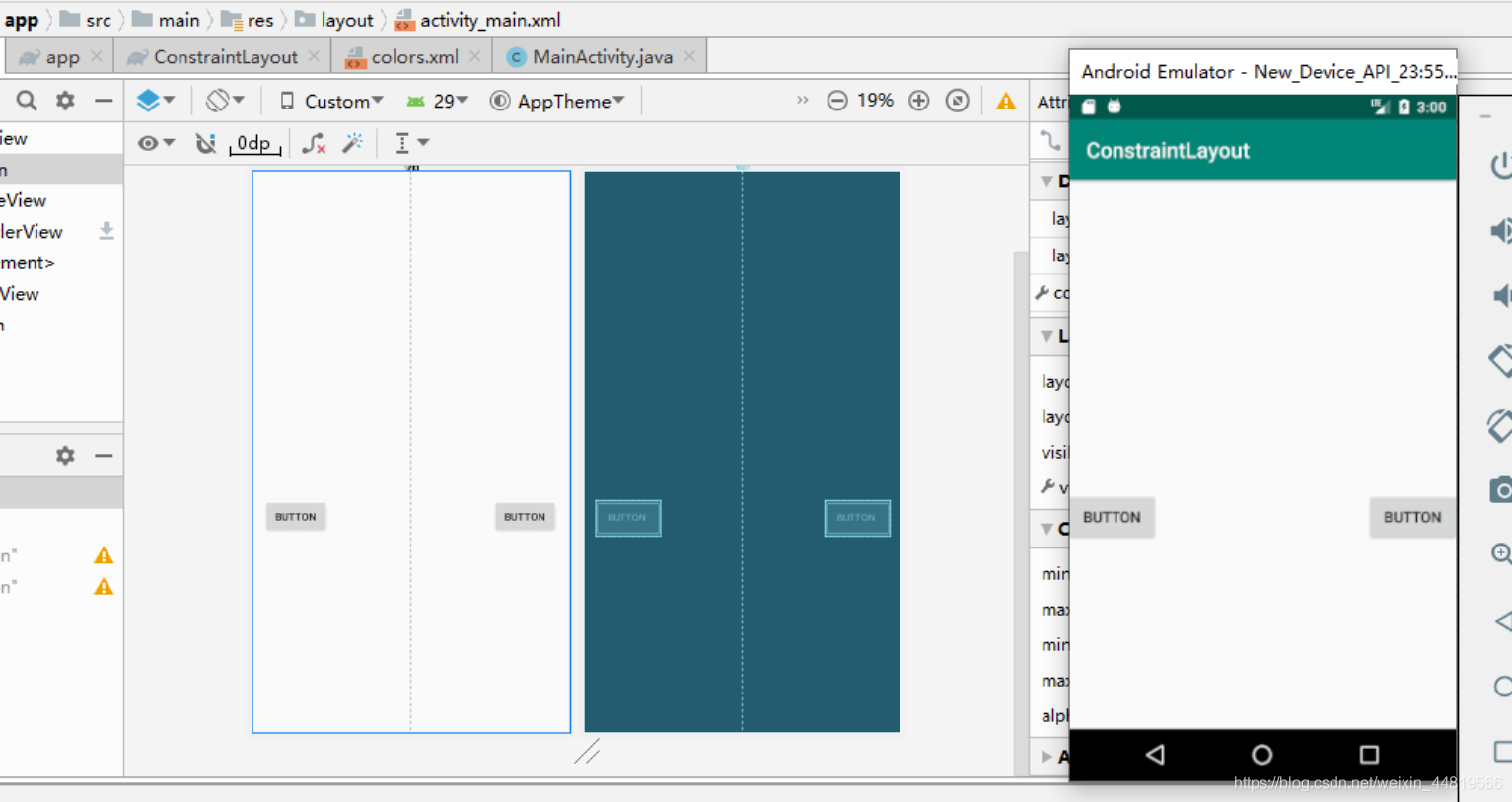Close the ConstraintLayout tab
Screen dimensions: 1512x802
point(314,57)
